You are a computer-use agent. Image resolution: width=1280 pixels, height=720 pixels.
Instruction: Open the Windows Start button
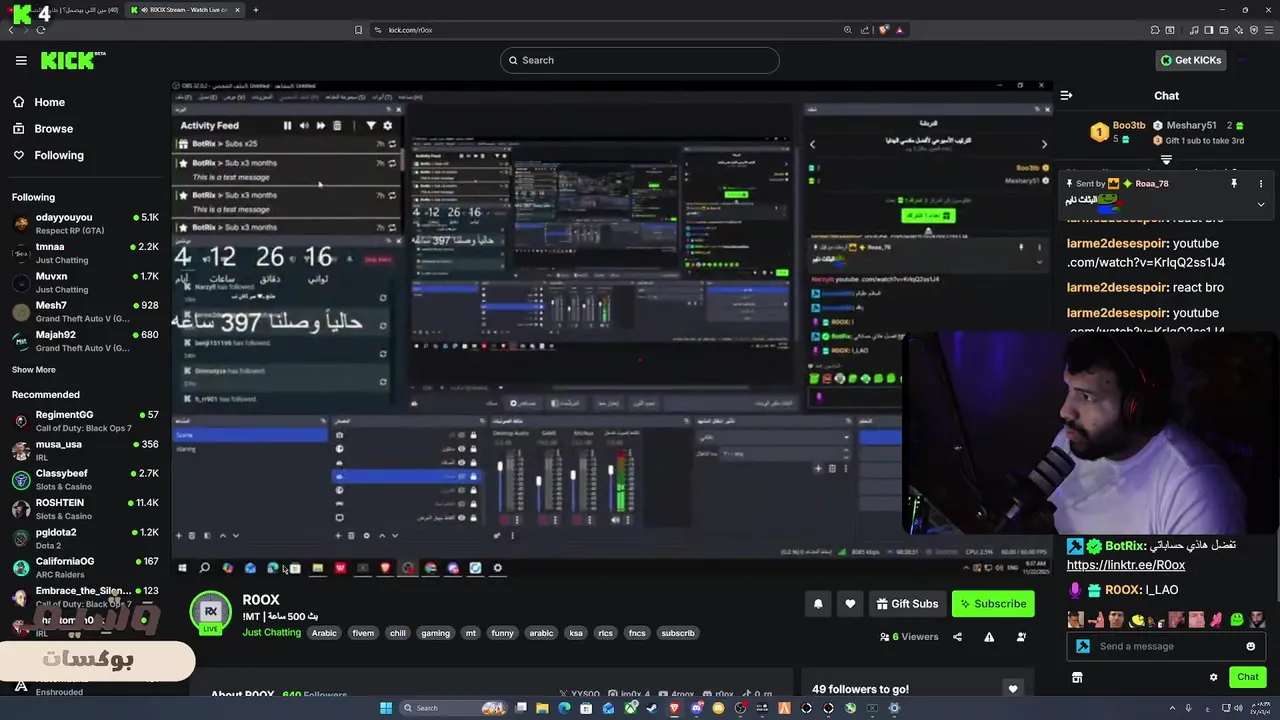click(x=386, y=708)
